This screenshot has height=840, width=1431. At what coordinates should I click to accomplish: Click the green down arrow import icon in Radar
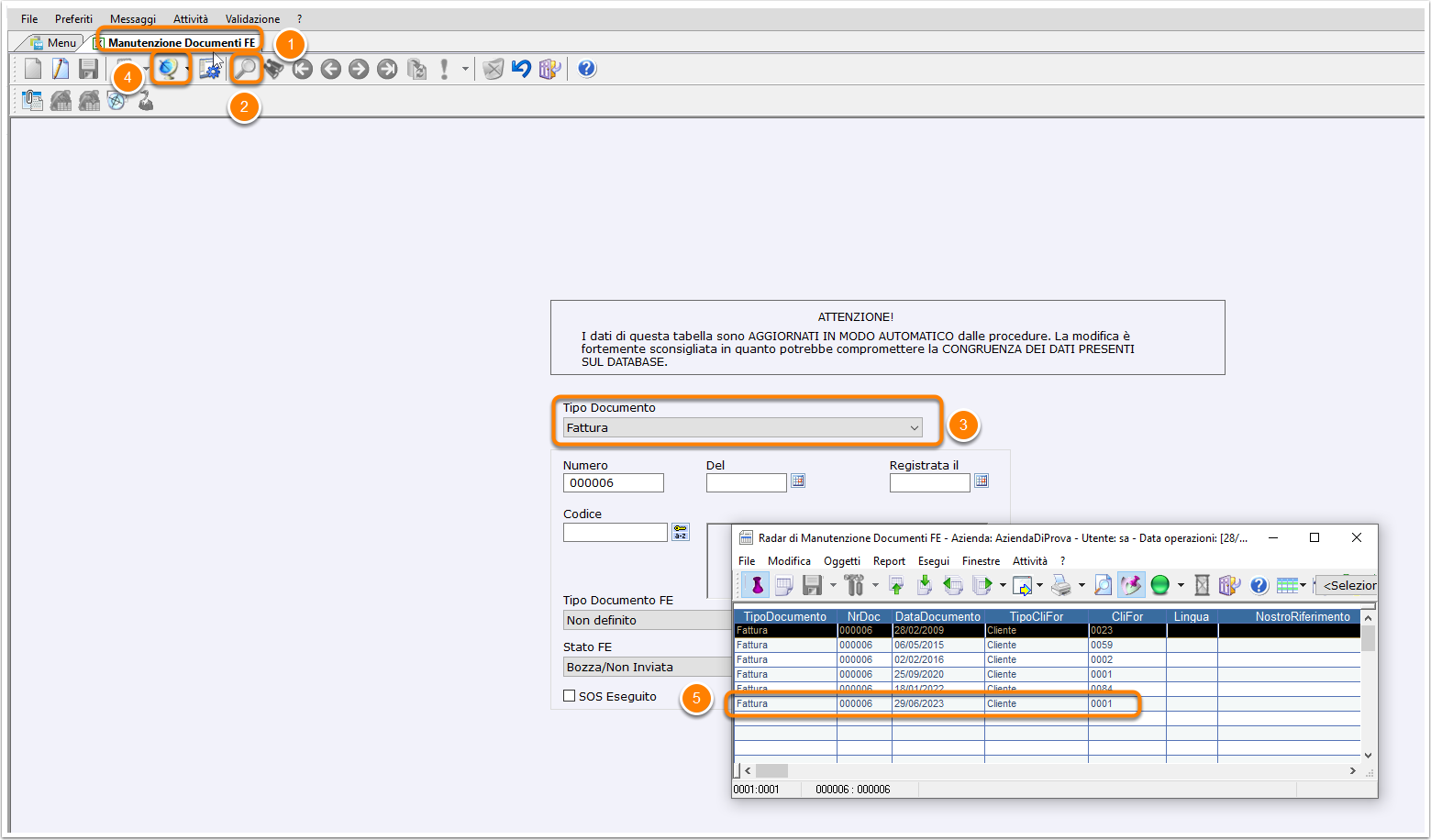point(925,585)
